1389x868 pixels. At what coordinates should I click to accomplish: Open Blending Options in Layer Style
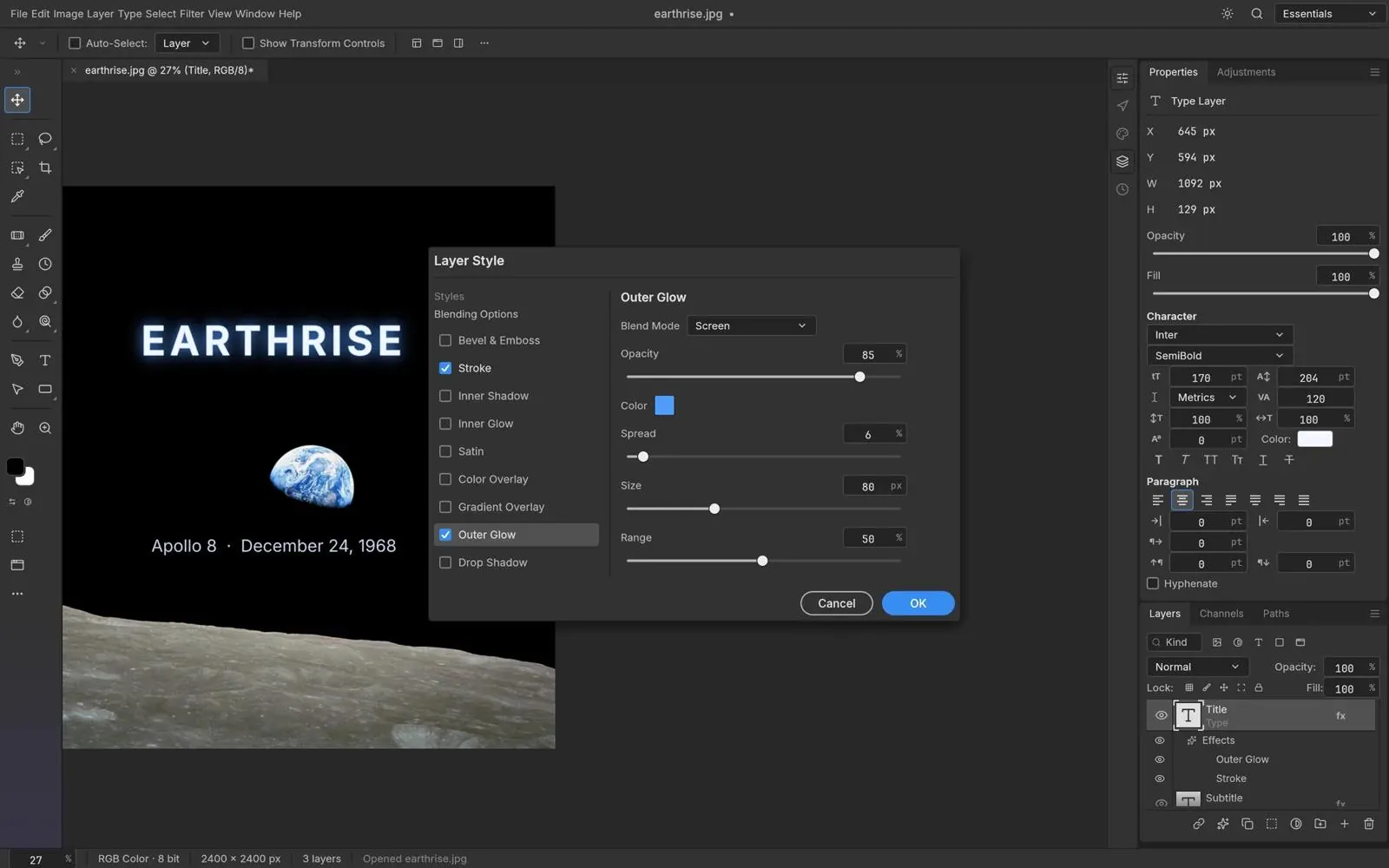tap(476, 314)
